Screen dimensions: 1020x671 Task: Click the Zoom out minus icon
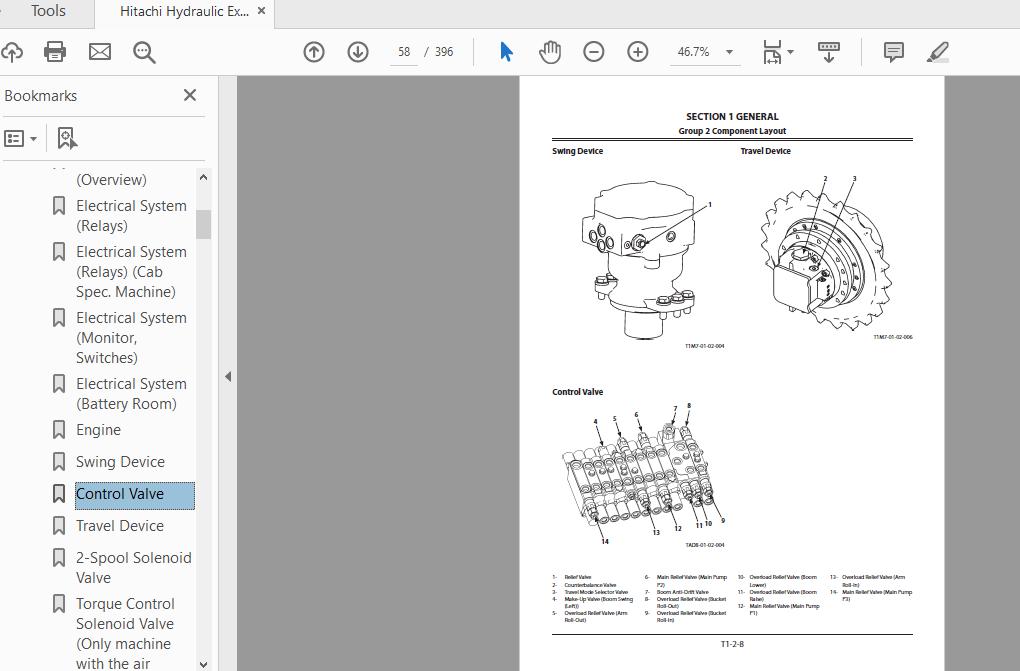tap(594, 52)
